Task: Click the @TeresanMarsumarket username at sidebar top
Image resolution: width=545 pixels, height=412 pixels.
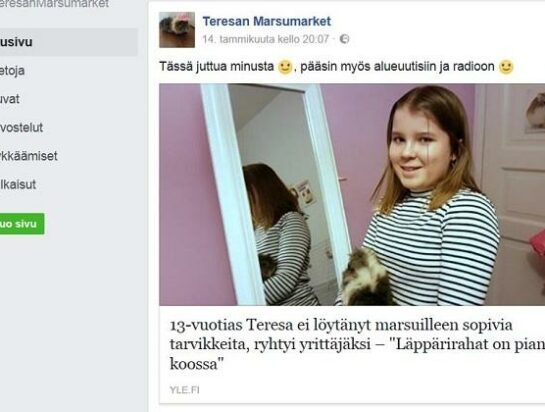Action: 54,4
